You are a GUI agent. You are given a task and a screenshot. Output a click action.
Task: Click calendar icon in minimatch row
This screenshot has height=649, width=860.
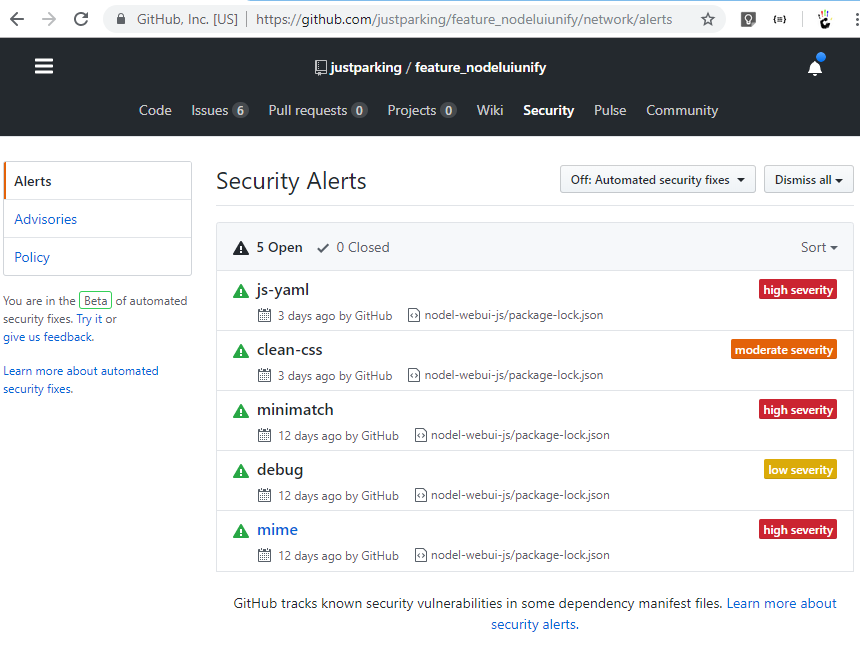pyautogui.click(x=264, y=435)
